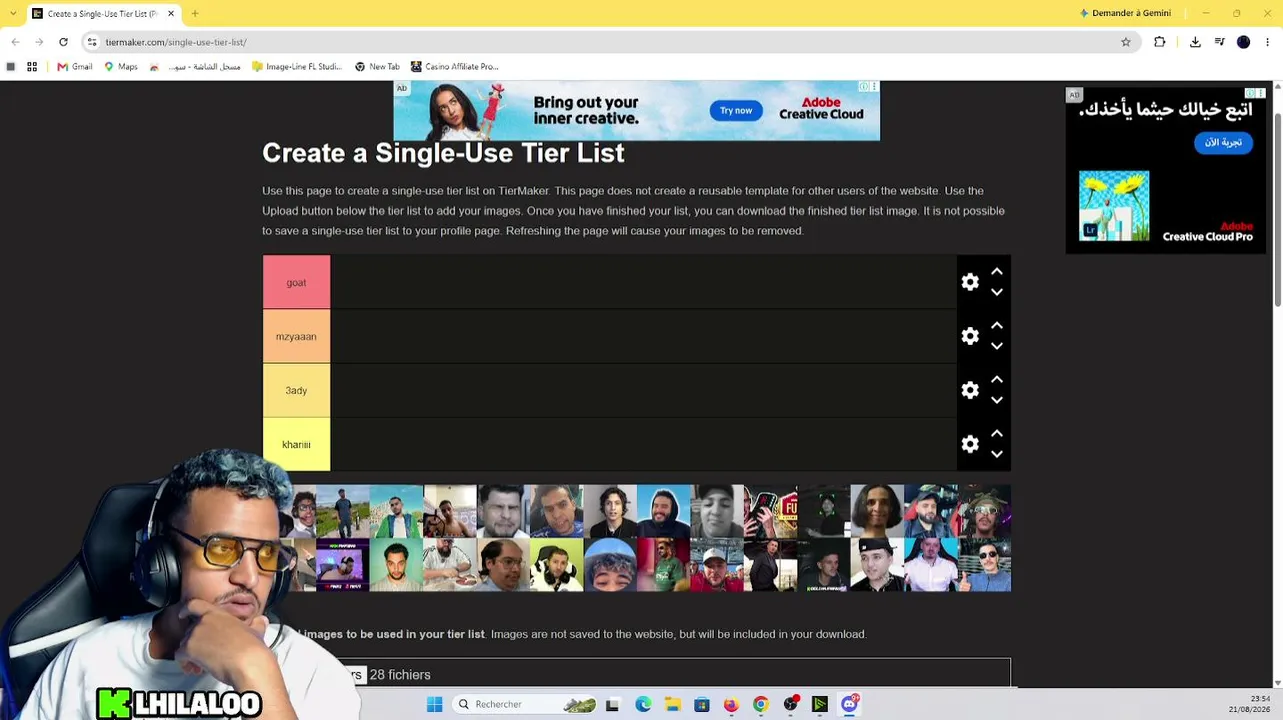Image resolution: width=1283 pixels, height=720 pixels.
Task: Select the mzyaaan tier label
Action: [x=296, y=336]
